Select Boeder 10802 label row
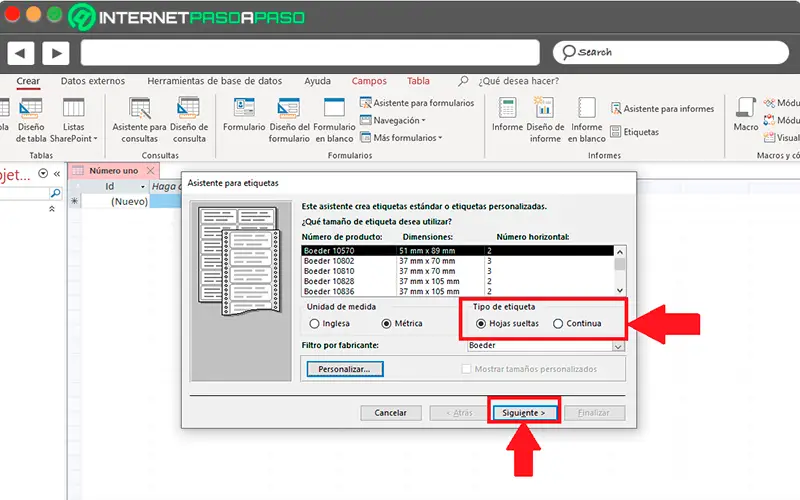 (457, 261)
